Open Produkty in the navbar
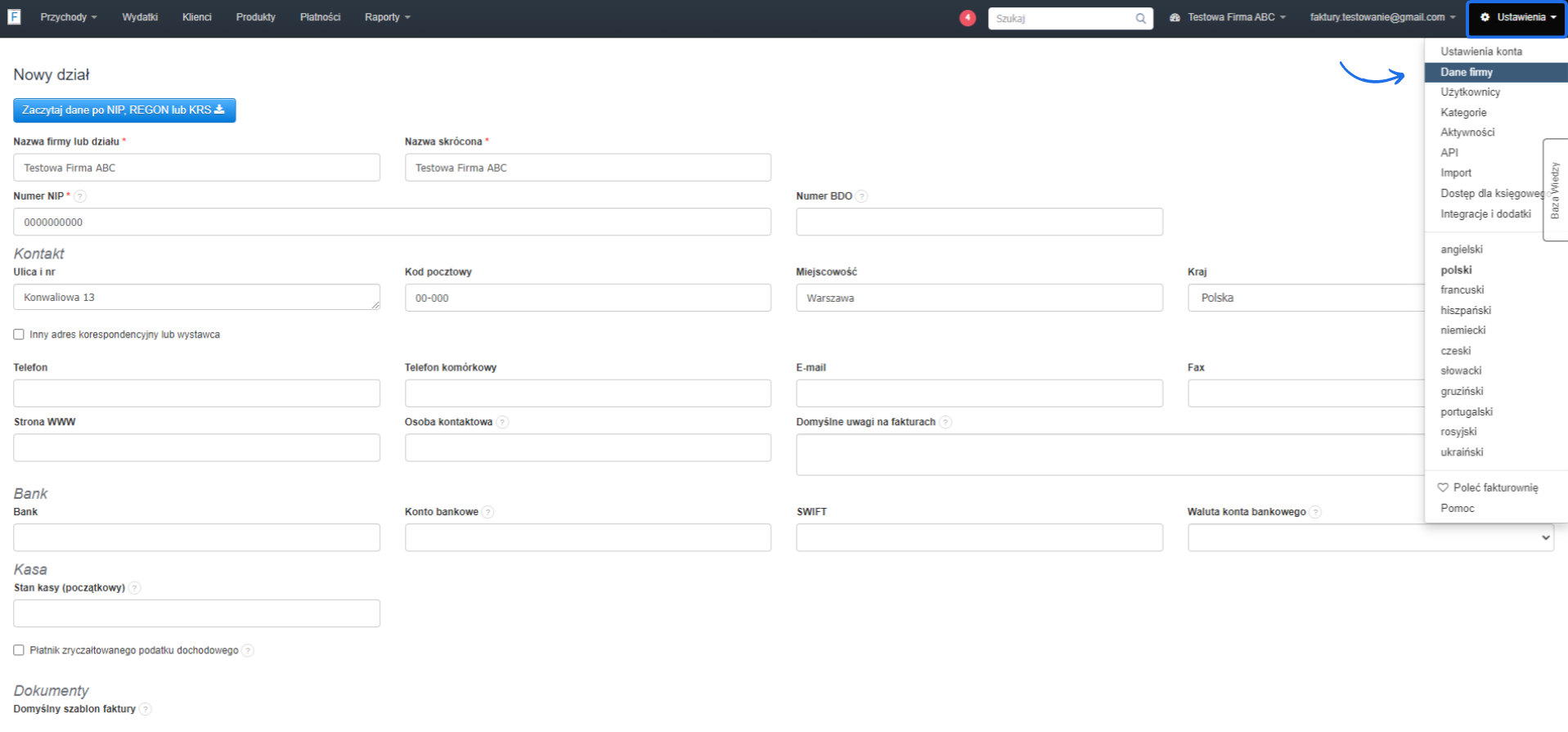This screenshot has height=732, width=1568. click(x=256, y=17)
